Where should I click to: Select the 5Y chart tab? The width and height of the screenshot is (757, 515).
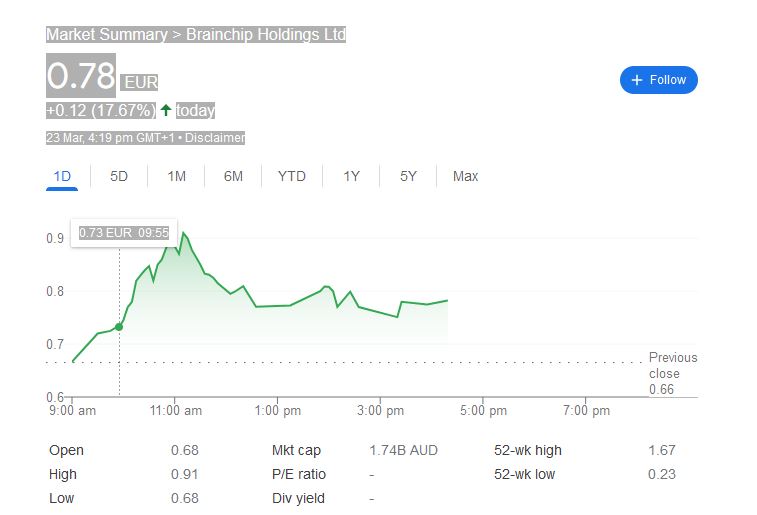tap(408, 177)
